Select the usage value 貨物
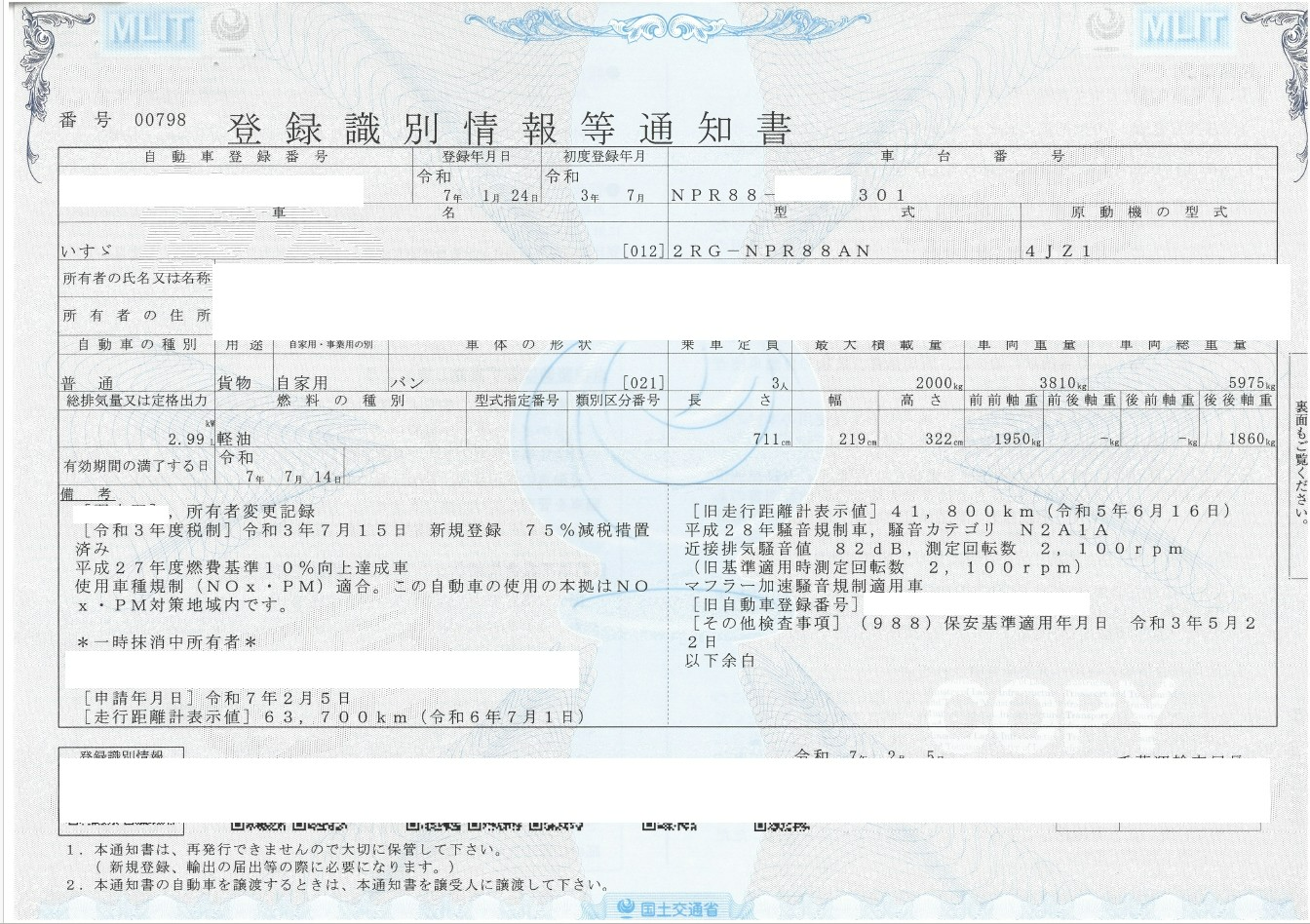This screenshot has width=1310, height=924. pyautogui.click(x=234, y=384)
